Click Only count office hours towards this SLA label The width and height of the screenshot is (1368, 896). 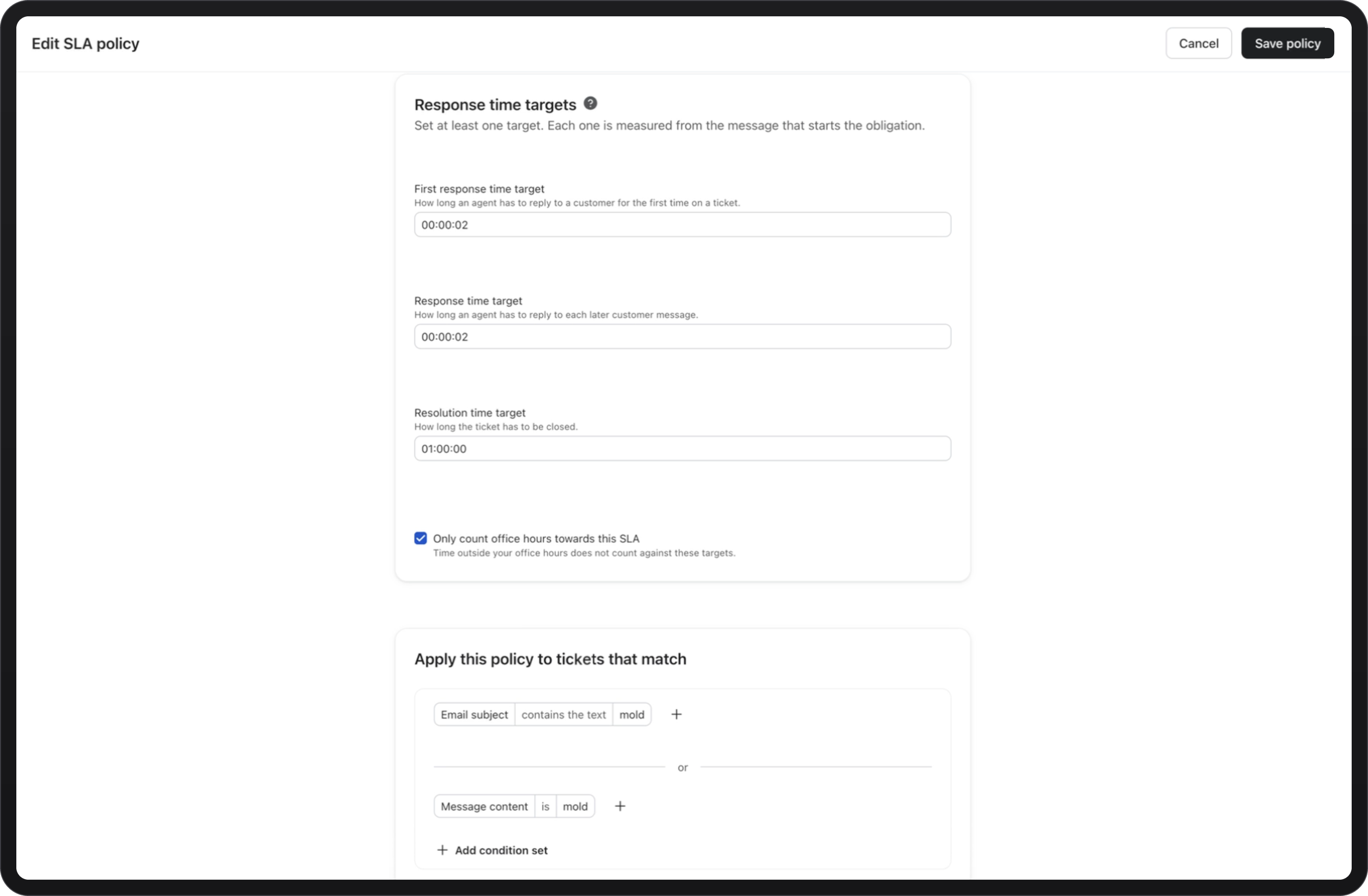[536, 539]
